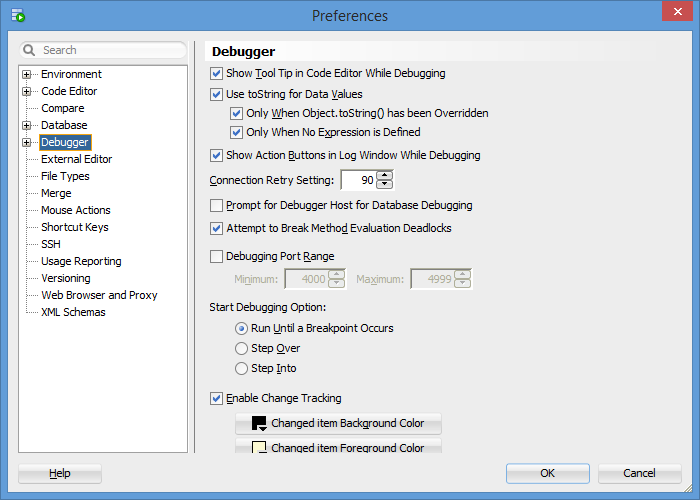Uncheck Show Tool Tip in Code Editor

click(217, 73)
